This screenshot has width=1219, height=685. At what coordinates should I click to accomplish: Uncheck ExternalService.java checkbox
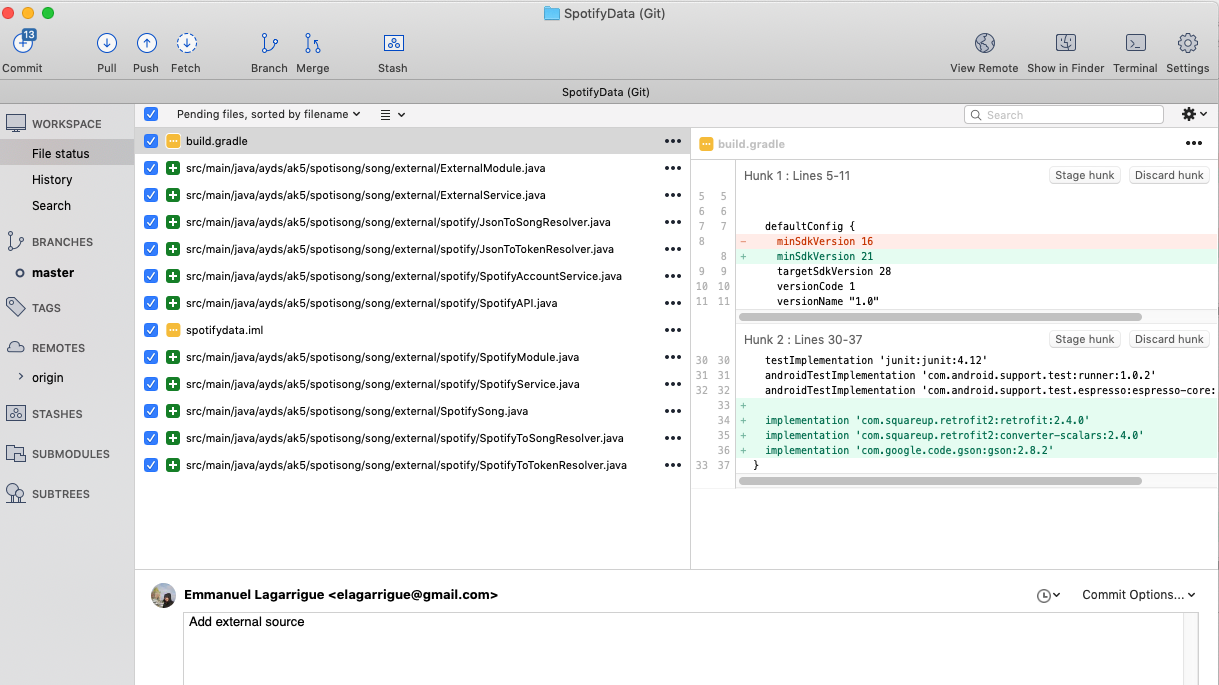point(151,195)
